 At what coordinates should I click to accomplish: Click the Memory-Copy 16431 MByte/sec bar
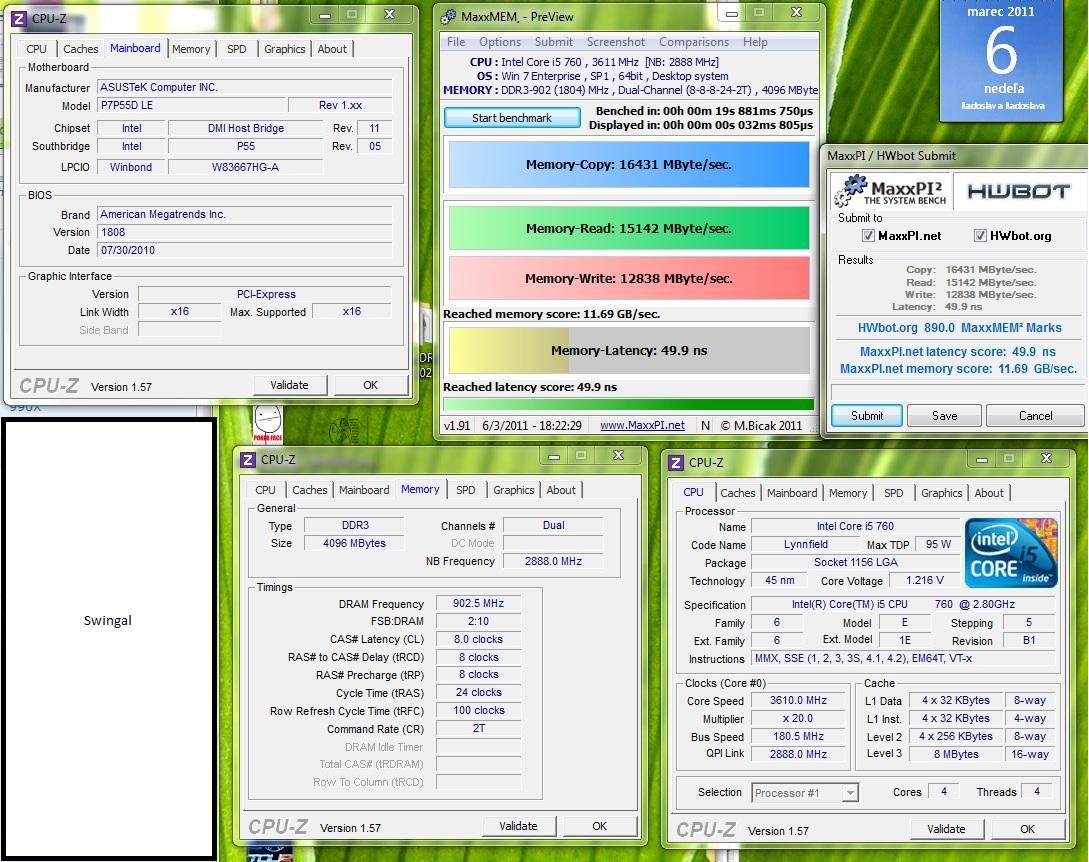pos(629,165)
